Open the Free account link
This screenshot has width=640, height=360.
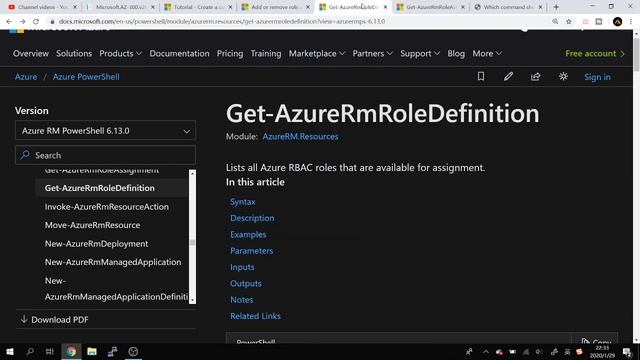point(595,53)
